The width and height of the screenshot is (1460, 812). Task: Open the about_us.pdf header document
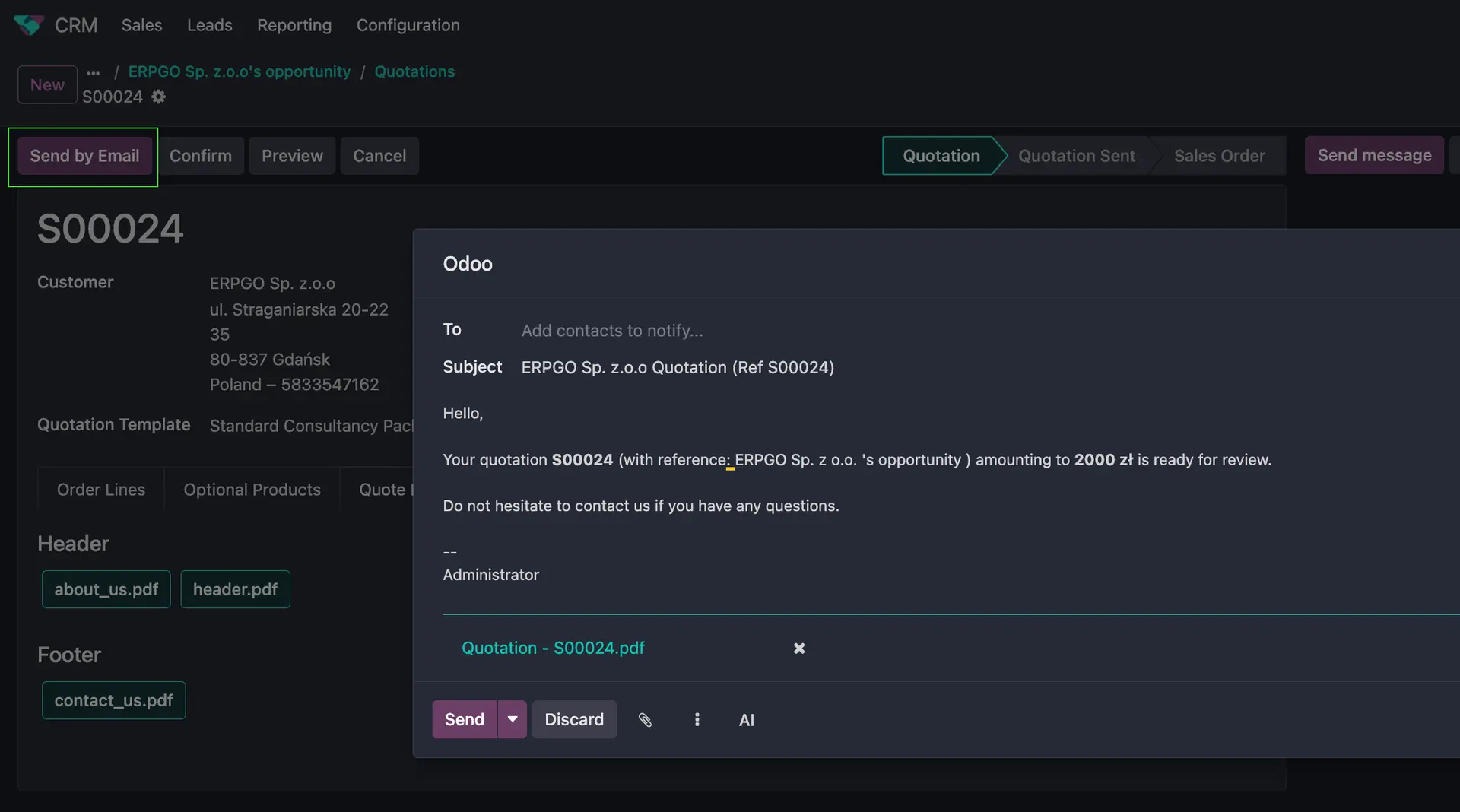[x=106, y=589]
